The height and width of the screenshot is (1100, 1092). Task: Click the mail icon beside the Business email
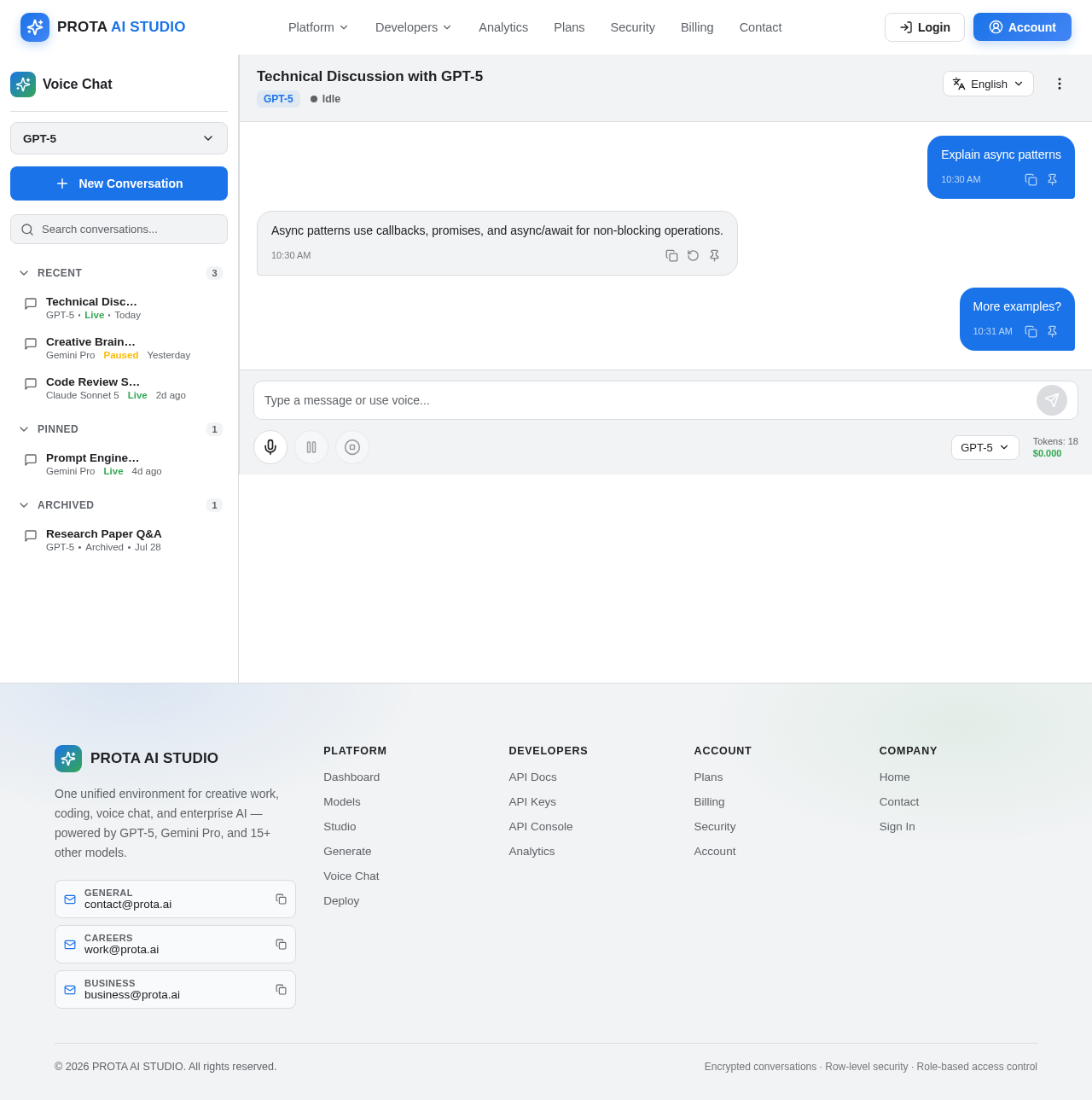coord(70,990)
